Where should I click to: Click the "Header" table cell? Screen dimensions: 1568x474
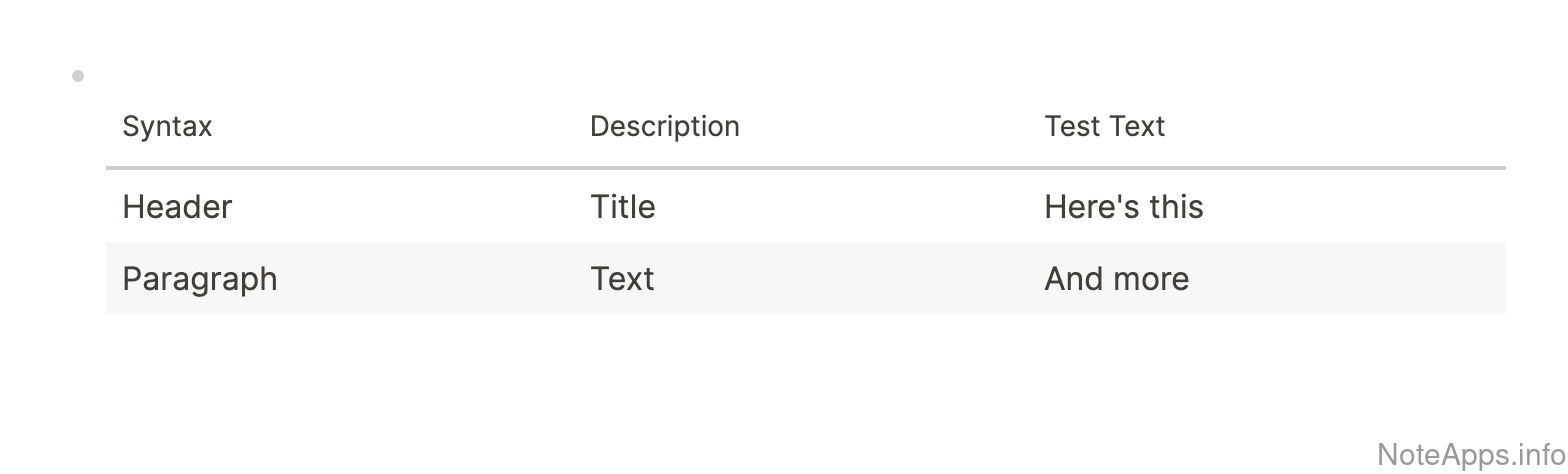tap(177, 207)
